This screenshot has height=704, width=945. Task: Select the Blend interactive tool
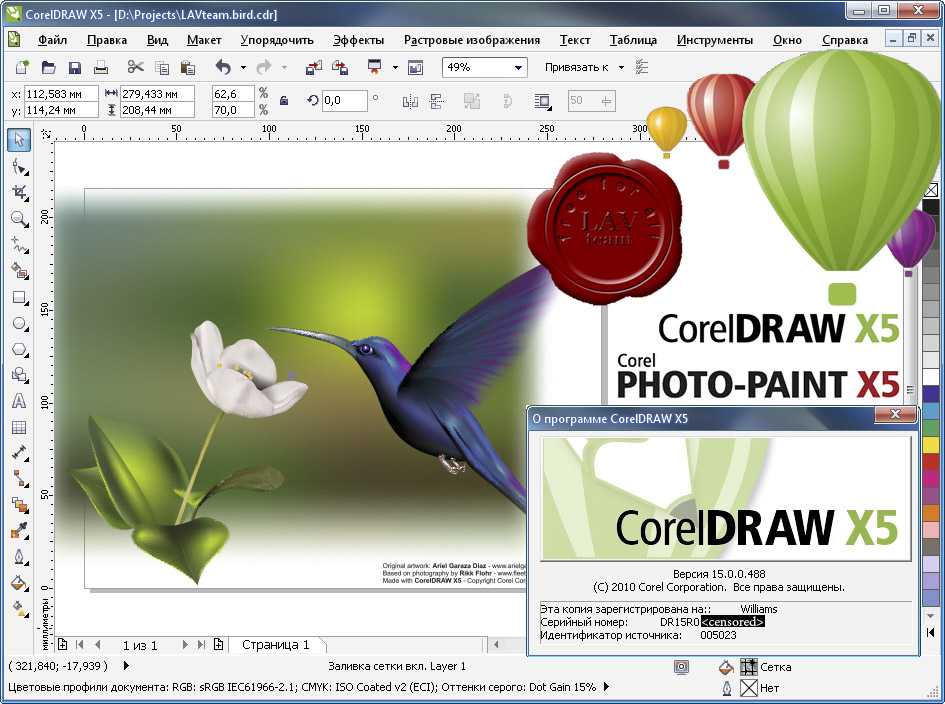click(x=19, y=504)
